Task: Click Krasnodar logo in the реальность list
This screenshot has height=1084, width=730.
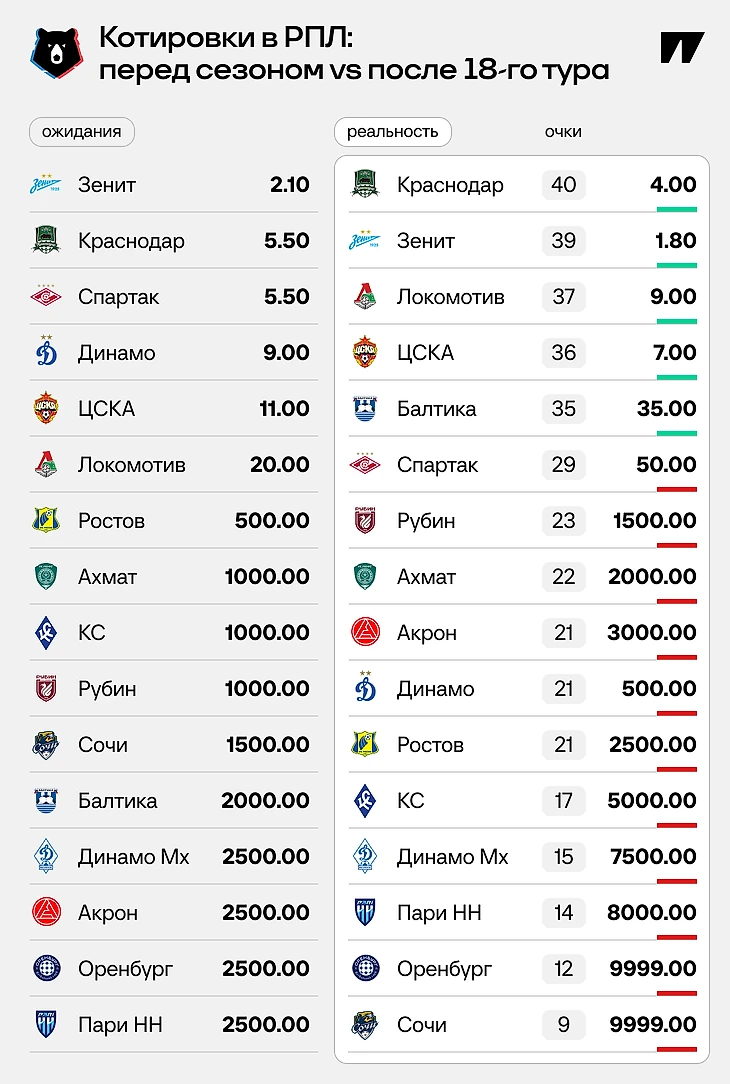Action: coord(365,185)
